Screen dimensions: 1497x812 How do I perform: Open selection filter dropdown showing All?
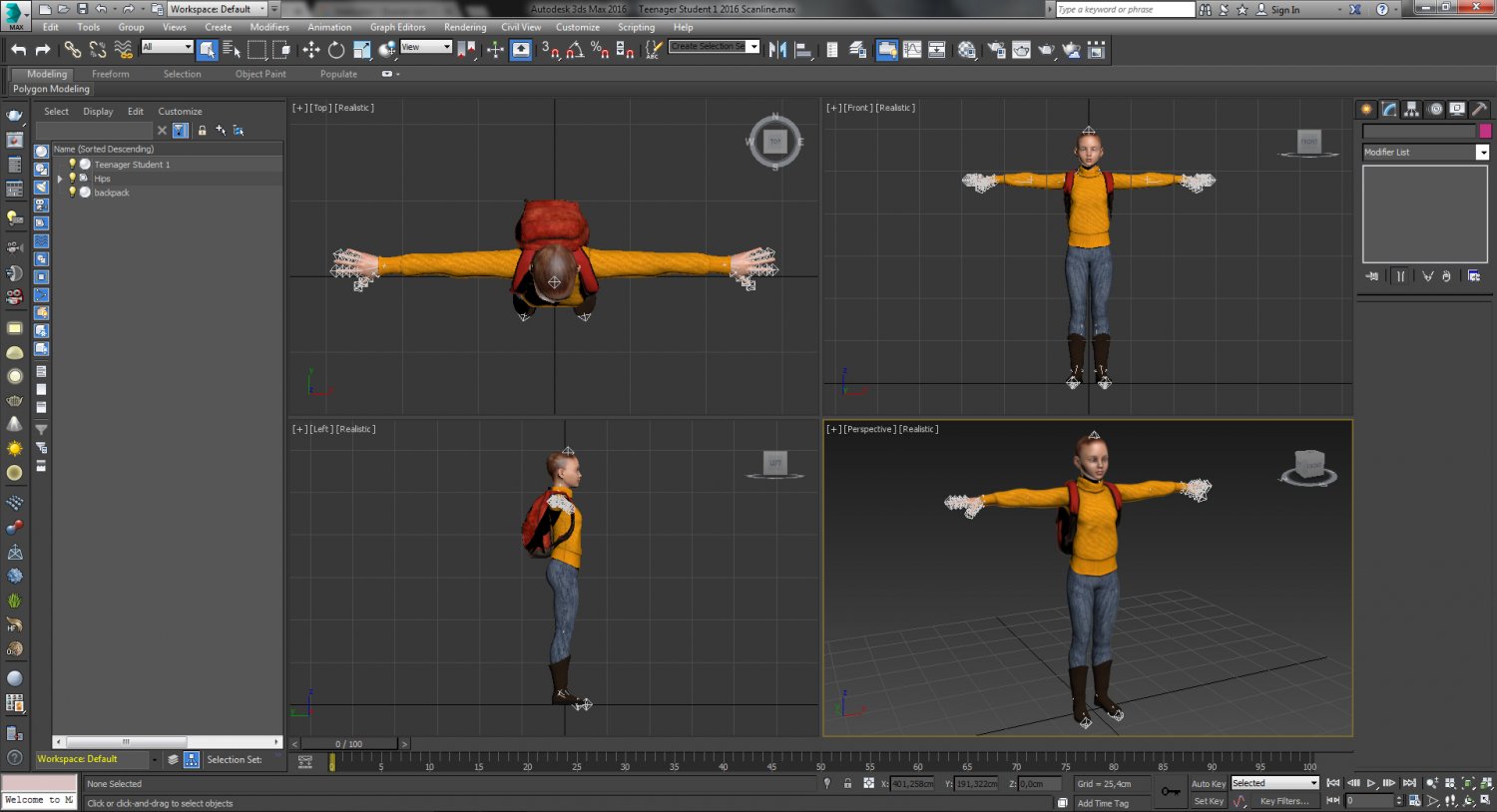tap(167, 47)
